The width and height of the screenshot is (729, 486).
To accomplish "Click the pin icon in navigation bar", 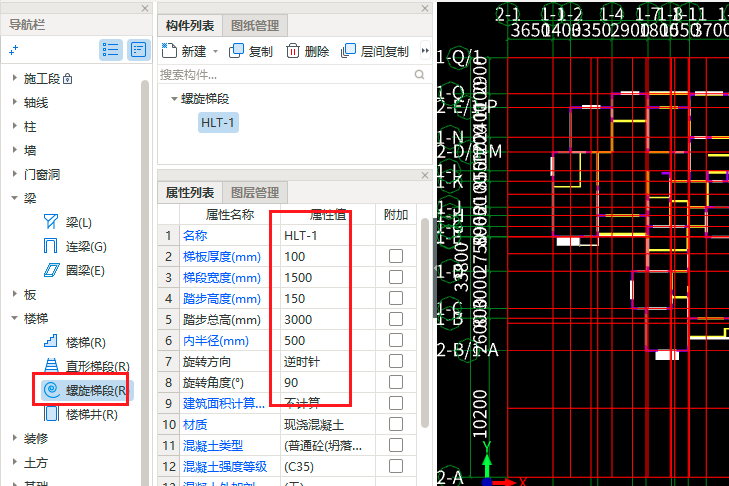I will pyautogui.click(x=13, y=50).
